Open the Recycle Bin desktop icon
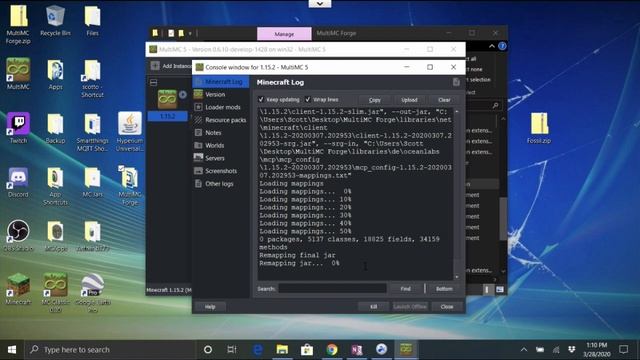The height and width of the screenshot is (360, 640). (x=55, y=20)
